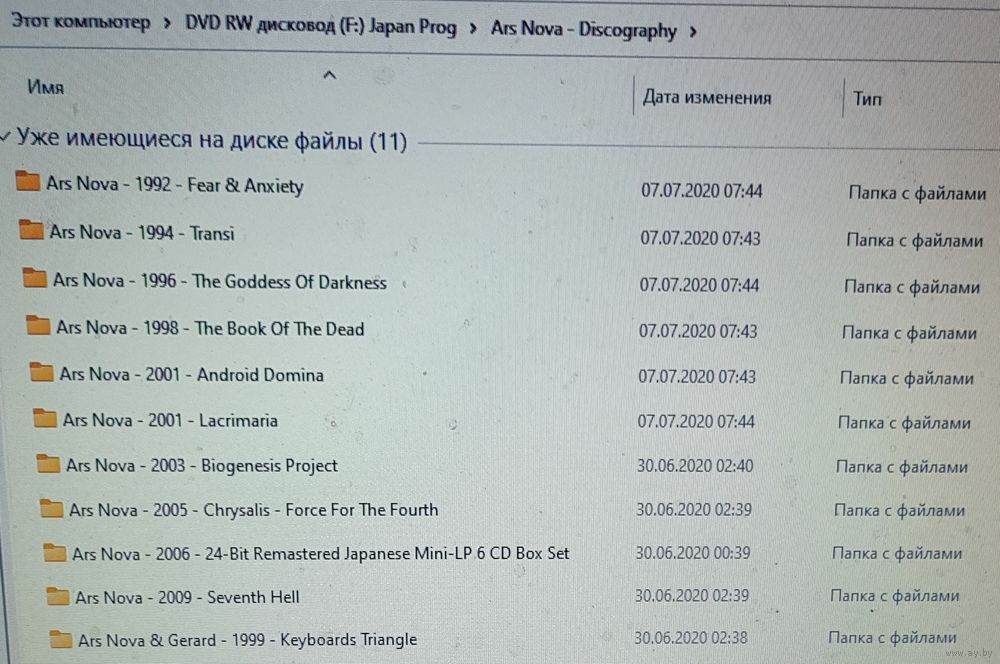Navigate to 'DVD RW дисковод (F:) Japan Prog'
The width and height of the screenshot is (1000, 664).
pyautogui.click(x=321, y=26)
